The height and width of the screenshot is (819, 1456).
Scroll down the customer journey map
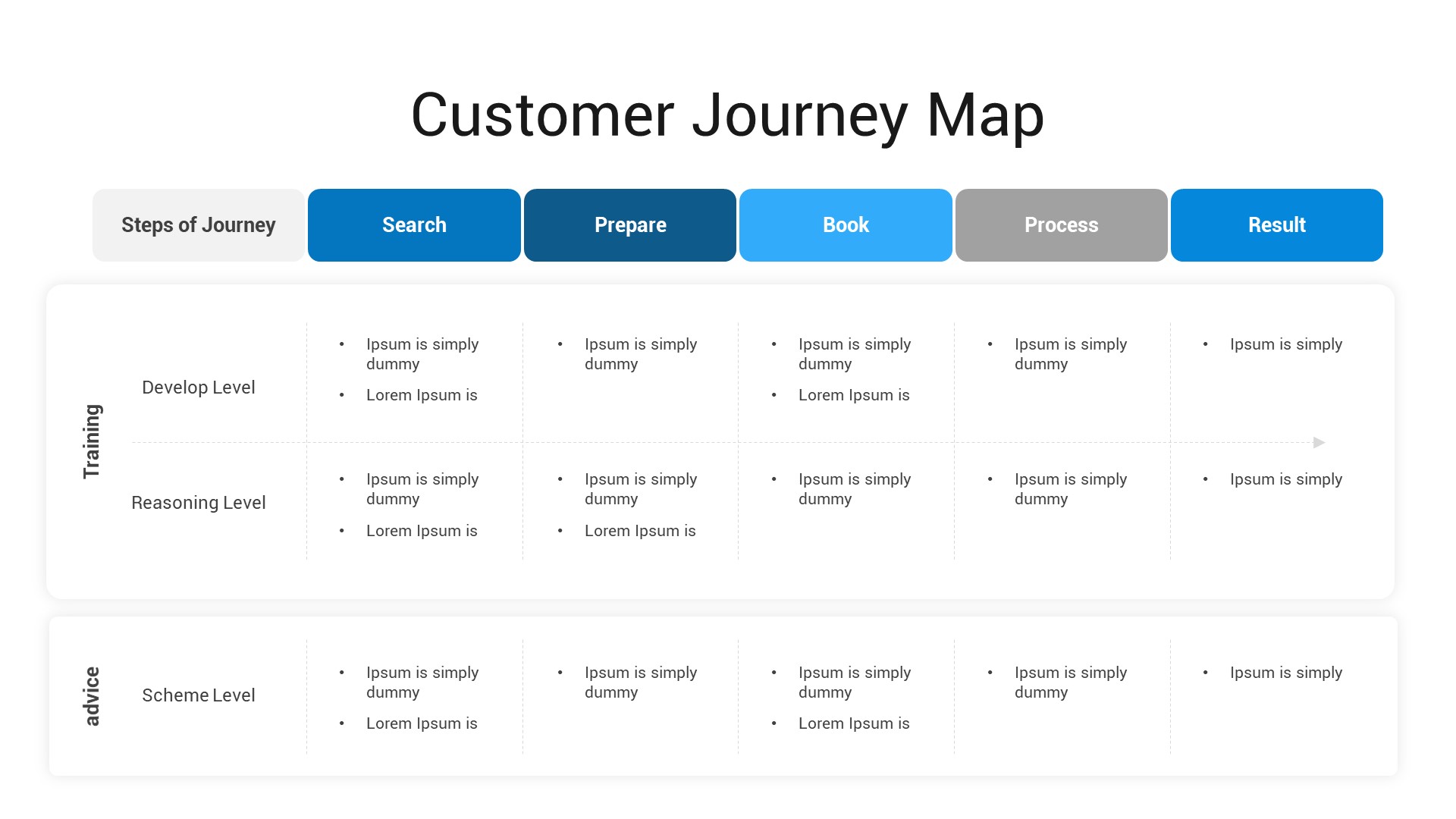coord(1319,442)
